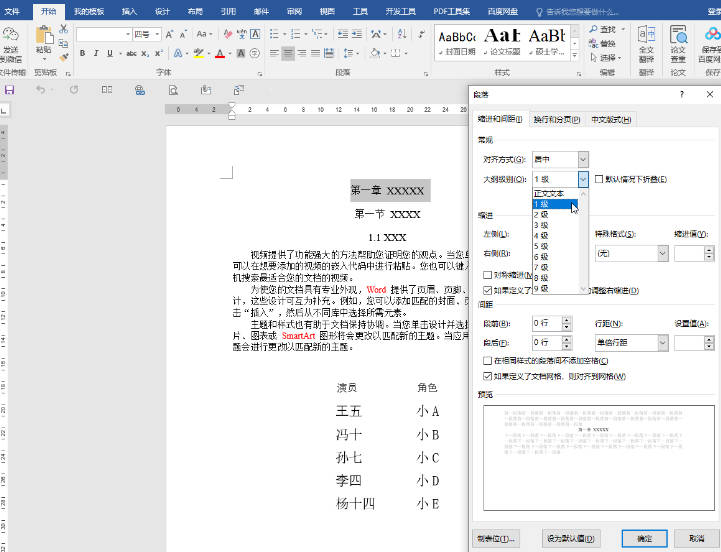Switch to the Chinese Typography tab

[611, 120]
